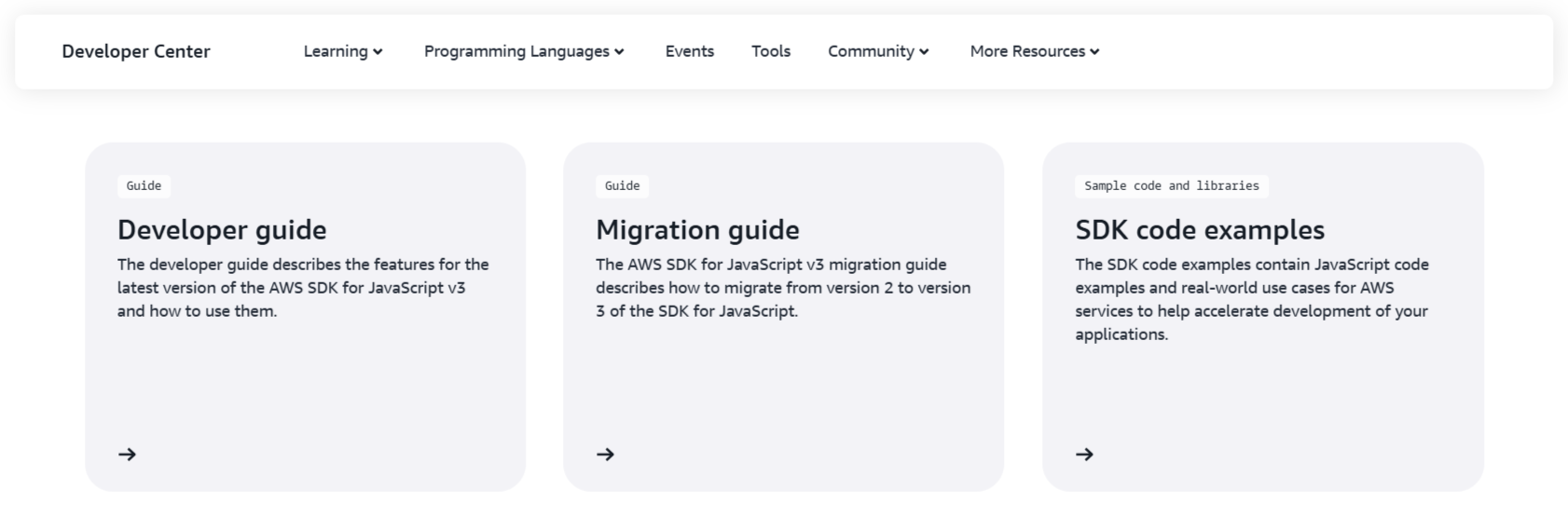This screenshot has height=518, width=1568.
Task: Open the More Resources menu label
Action: (x=1027, y=51)
